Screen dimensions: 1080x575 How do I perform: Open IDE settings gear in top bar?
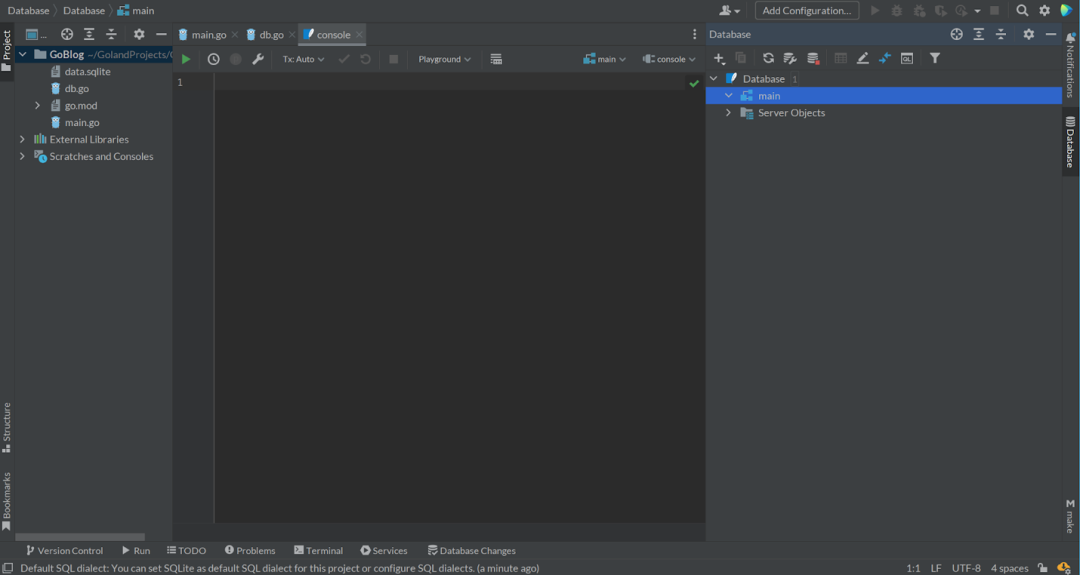pyautogui.click(x=1044, y=10)
